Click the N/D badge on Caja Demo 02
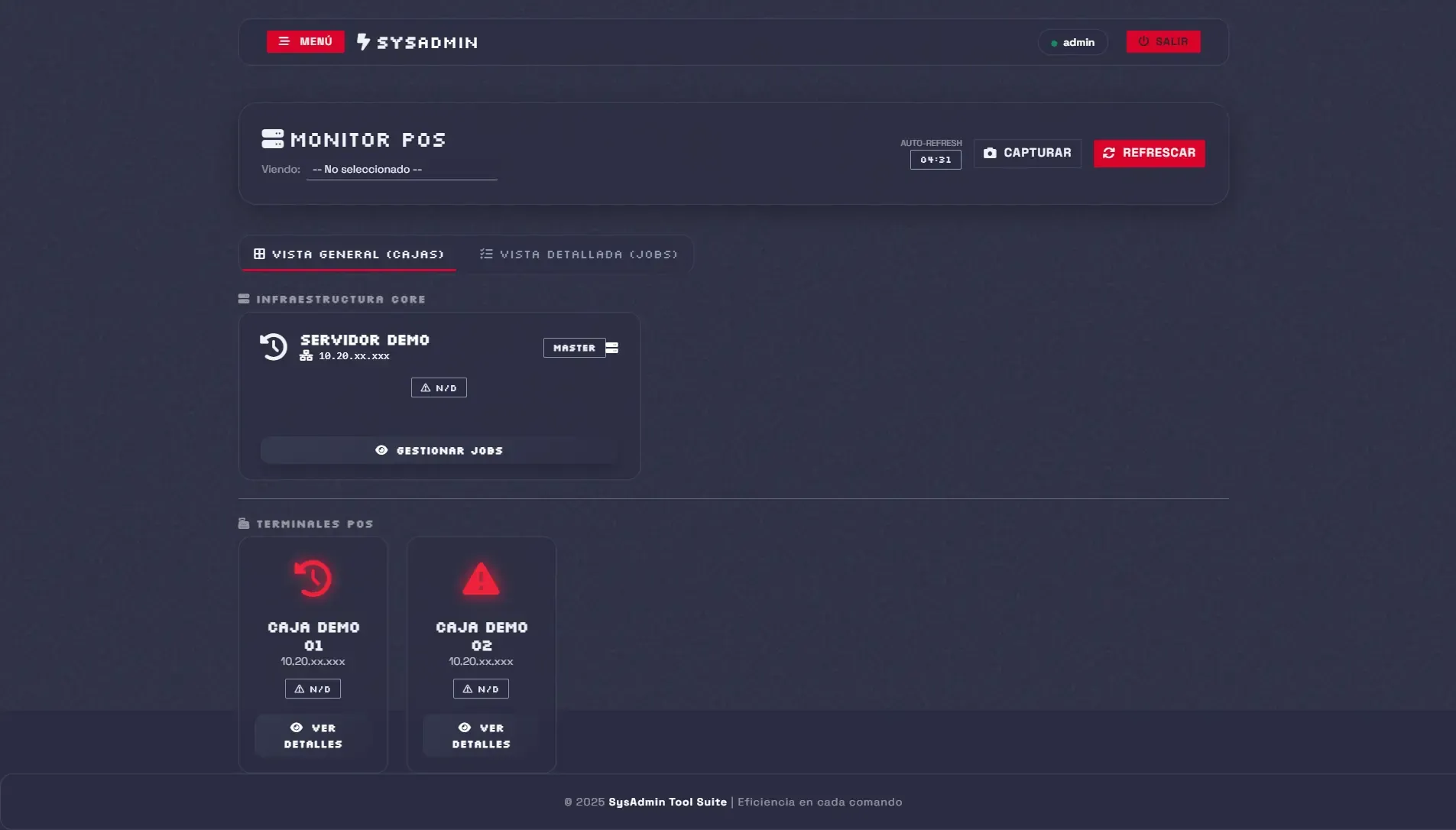 (x=481, y=689)
